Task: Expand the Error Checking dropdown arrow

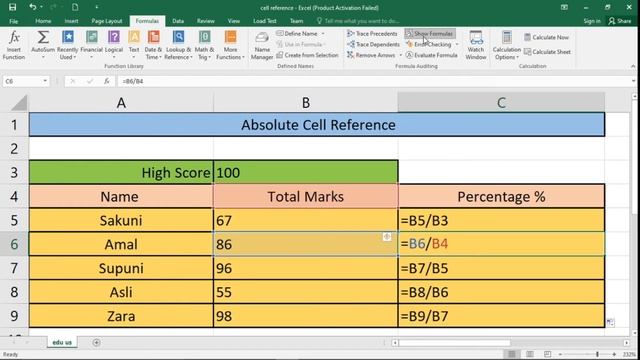Action: [457, 44]
